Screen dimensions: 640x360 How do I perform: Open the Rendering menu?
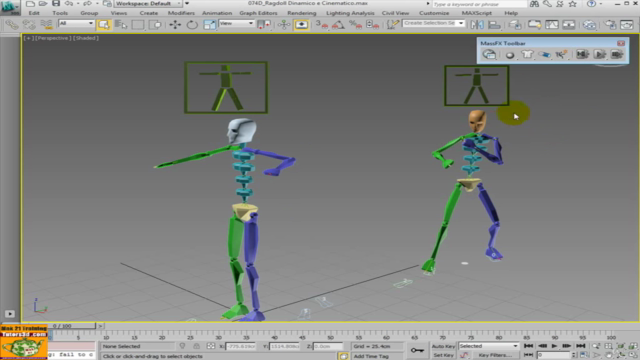[x=302, y=13]
